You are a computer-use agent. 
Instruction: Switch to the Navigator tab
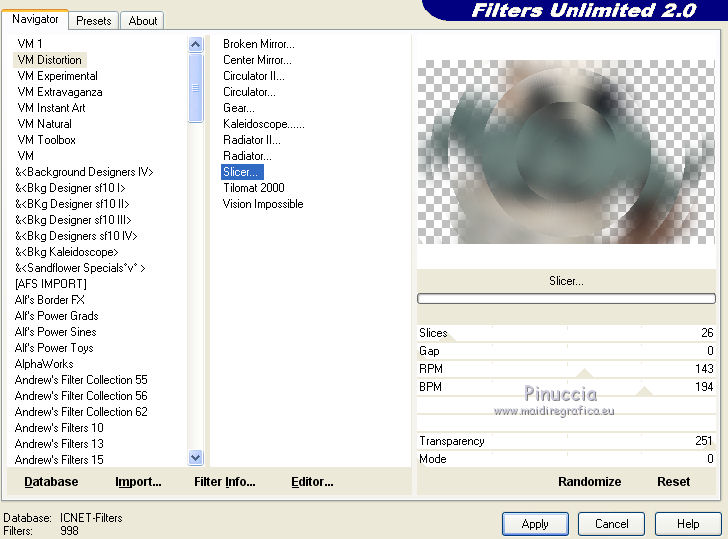click(35, 19)
